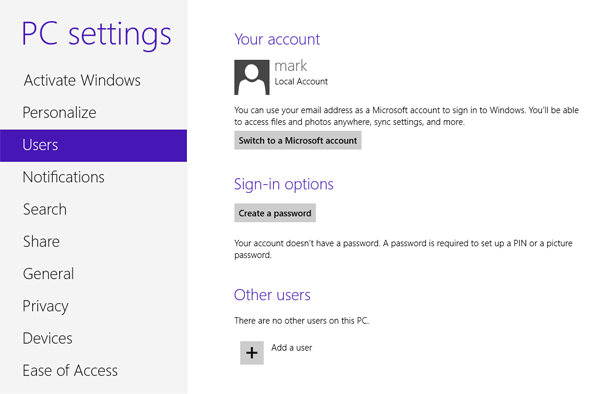Click the Your account heading

[277, 39]
